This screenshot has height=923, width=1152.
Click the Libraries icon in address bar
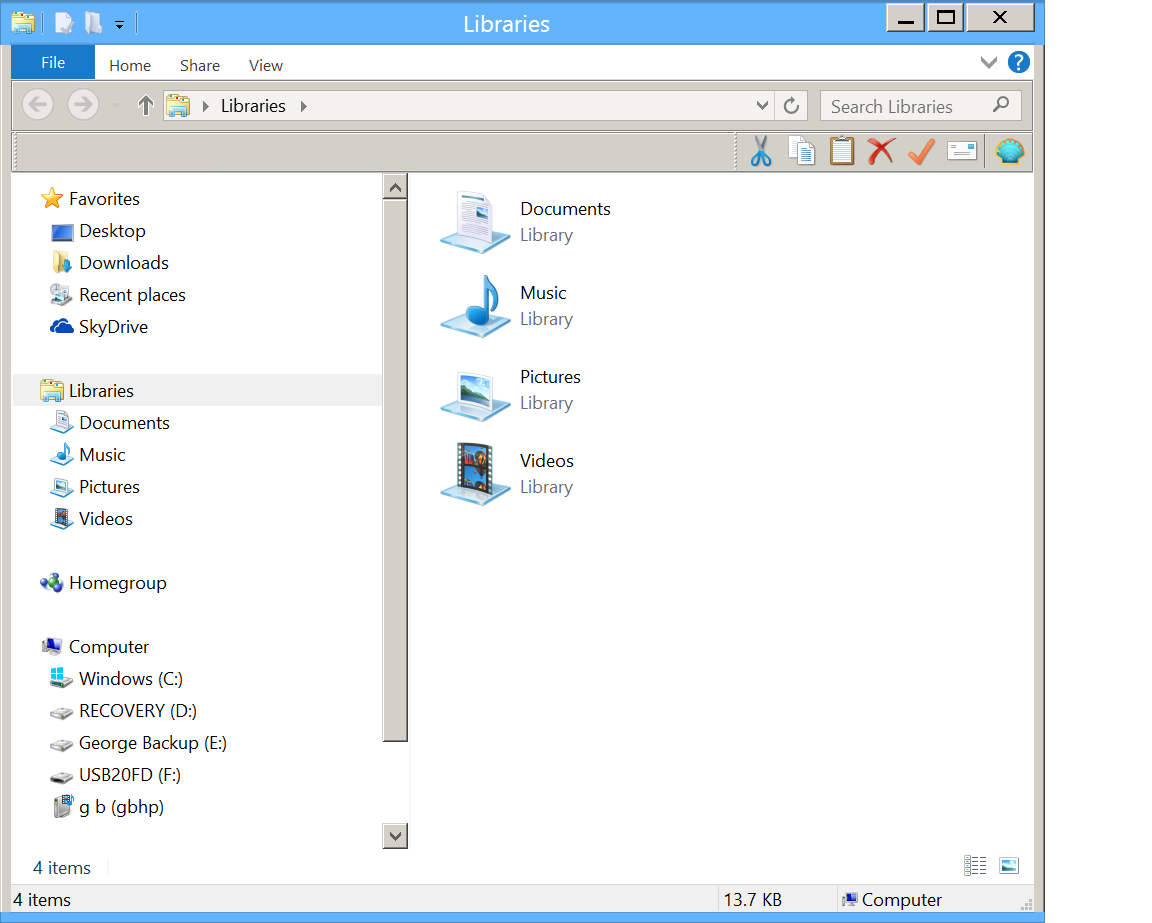click(178, 106)
